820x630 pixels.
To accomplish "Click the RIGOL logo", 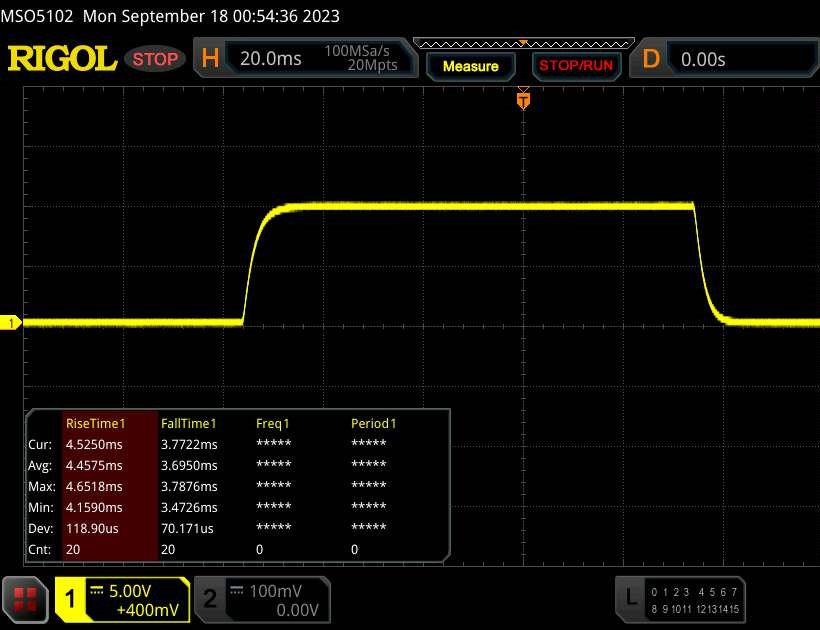I will pyautogui.click(x=62, y=59).
